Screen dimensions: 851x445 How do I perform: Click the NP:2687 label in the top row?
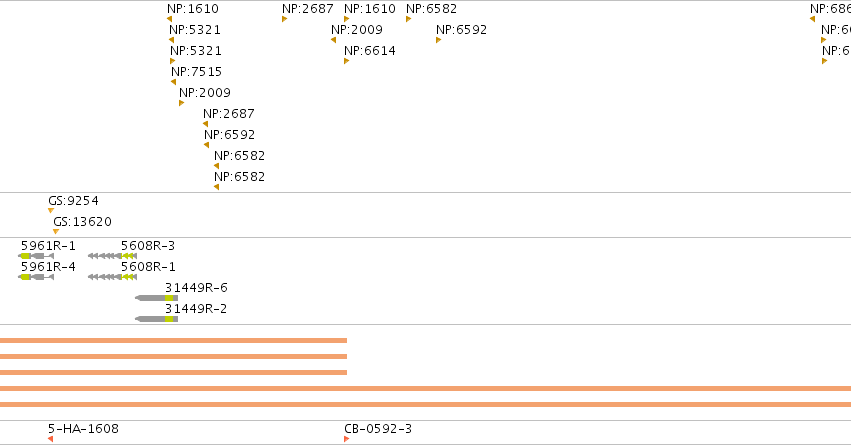point(308,9)
